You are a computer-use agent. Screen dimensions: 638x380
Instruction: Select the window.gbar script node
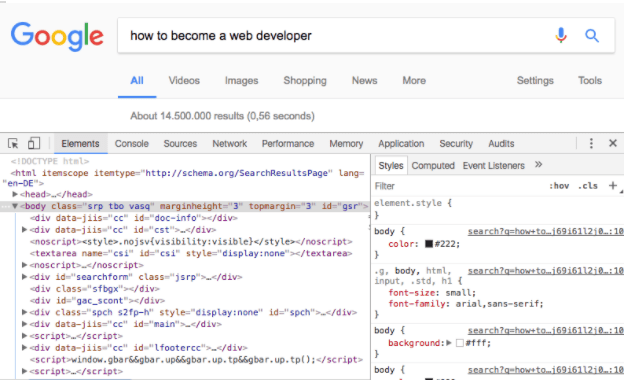coord(197,359)
